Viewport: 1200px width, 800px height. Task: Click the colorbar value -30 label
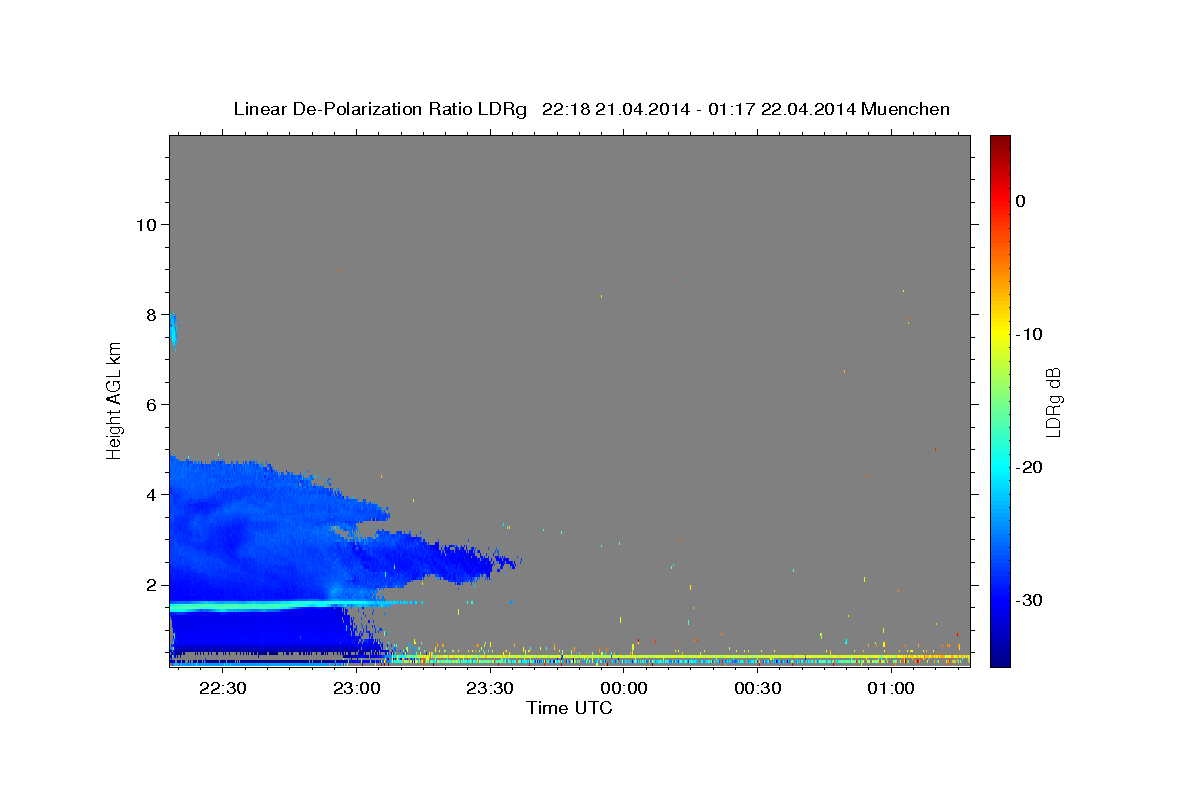[1029, 600]
